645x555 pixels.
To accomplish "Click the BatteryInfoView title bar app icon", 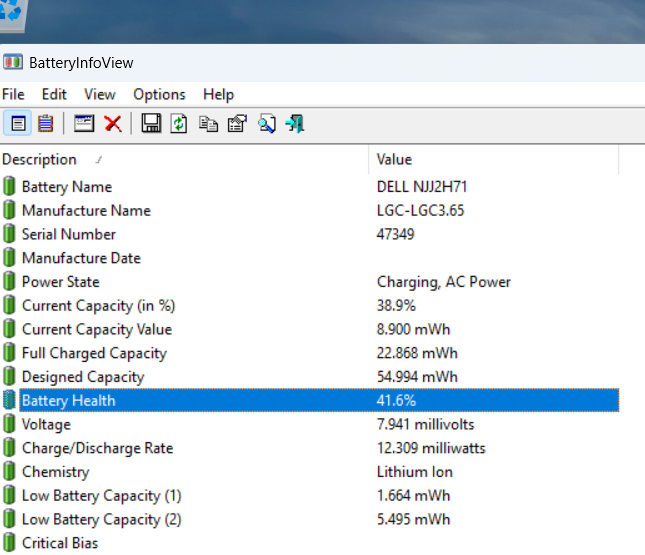I will tap(13, 63).
